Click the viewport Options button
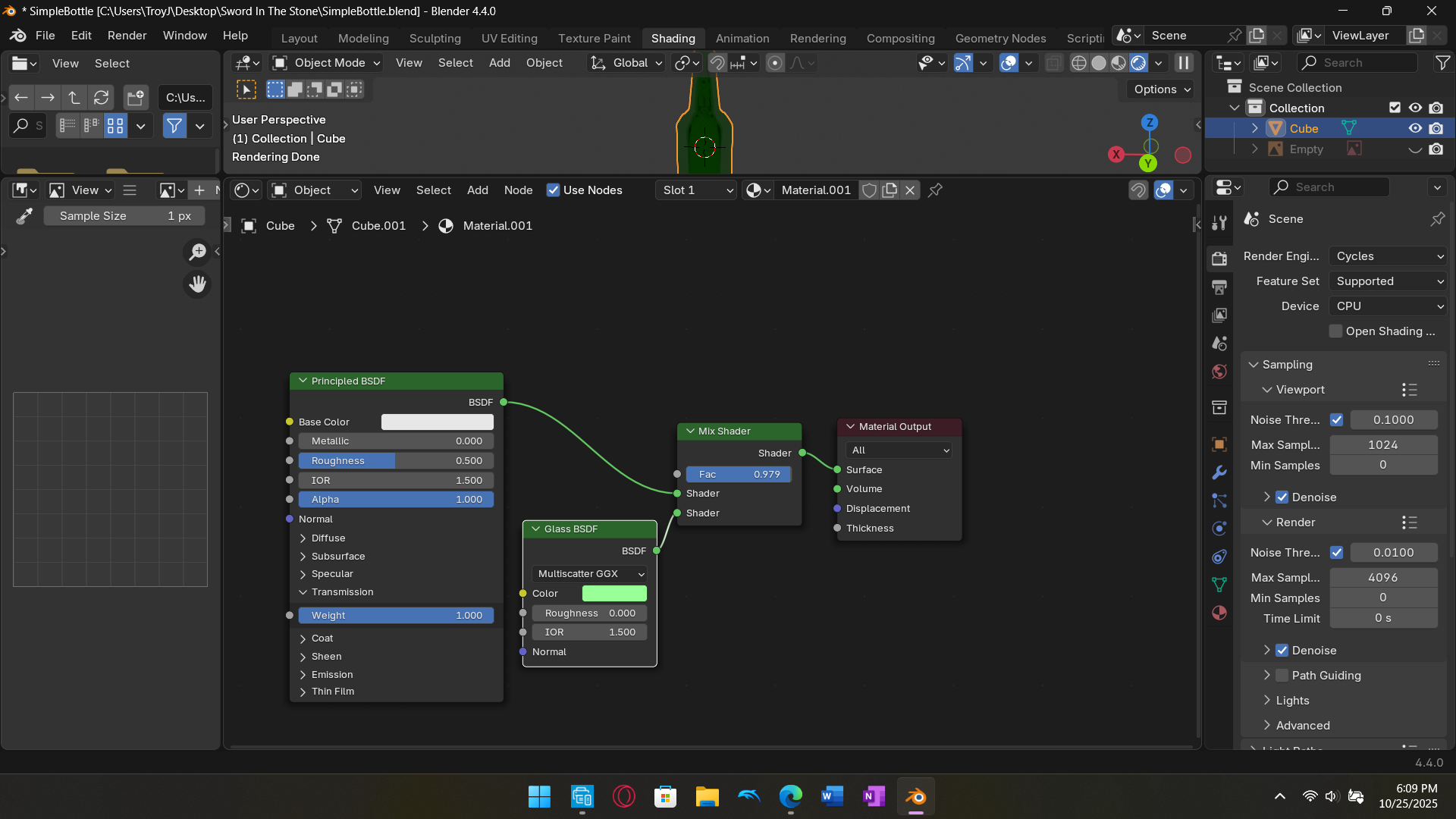 [x=1162, y=89]
